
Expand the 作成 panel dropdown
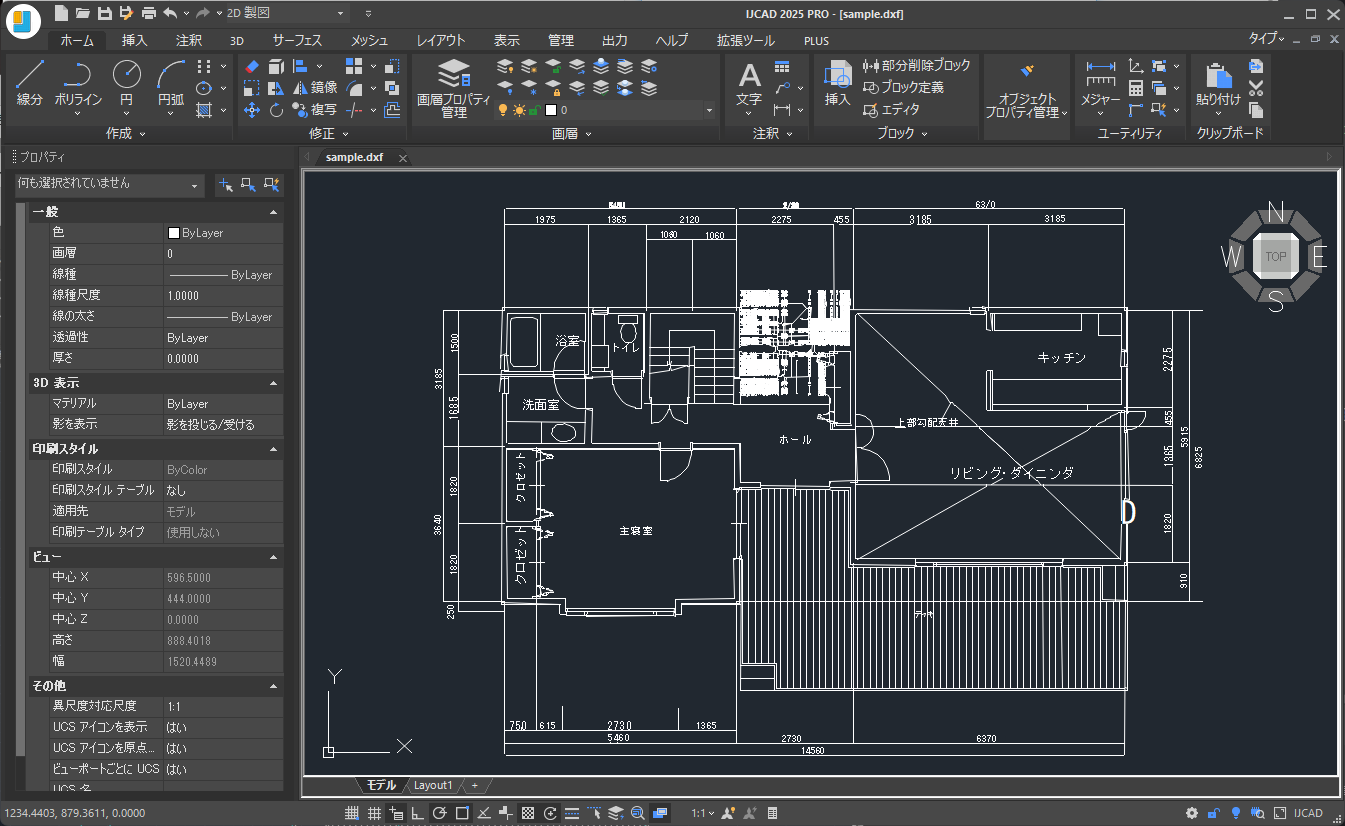pyautogui.click(x=126, y=133)
